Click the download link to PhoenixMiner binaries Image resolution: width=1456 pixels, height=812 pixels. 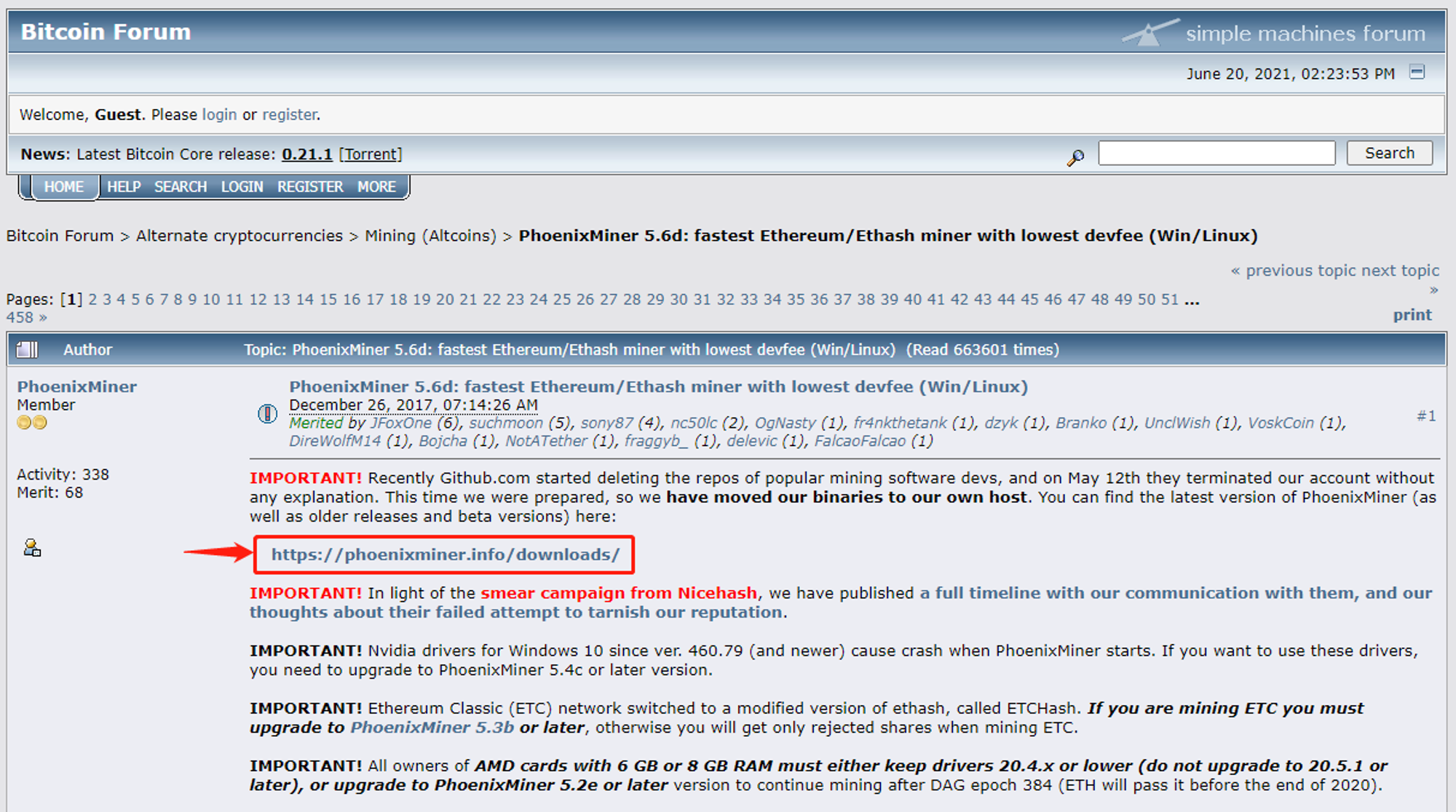[447, 554]
